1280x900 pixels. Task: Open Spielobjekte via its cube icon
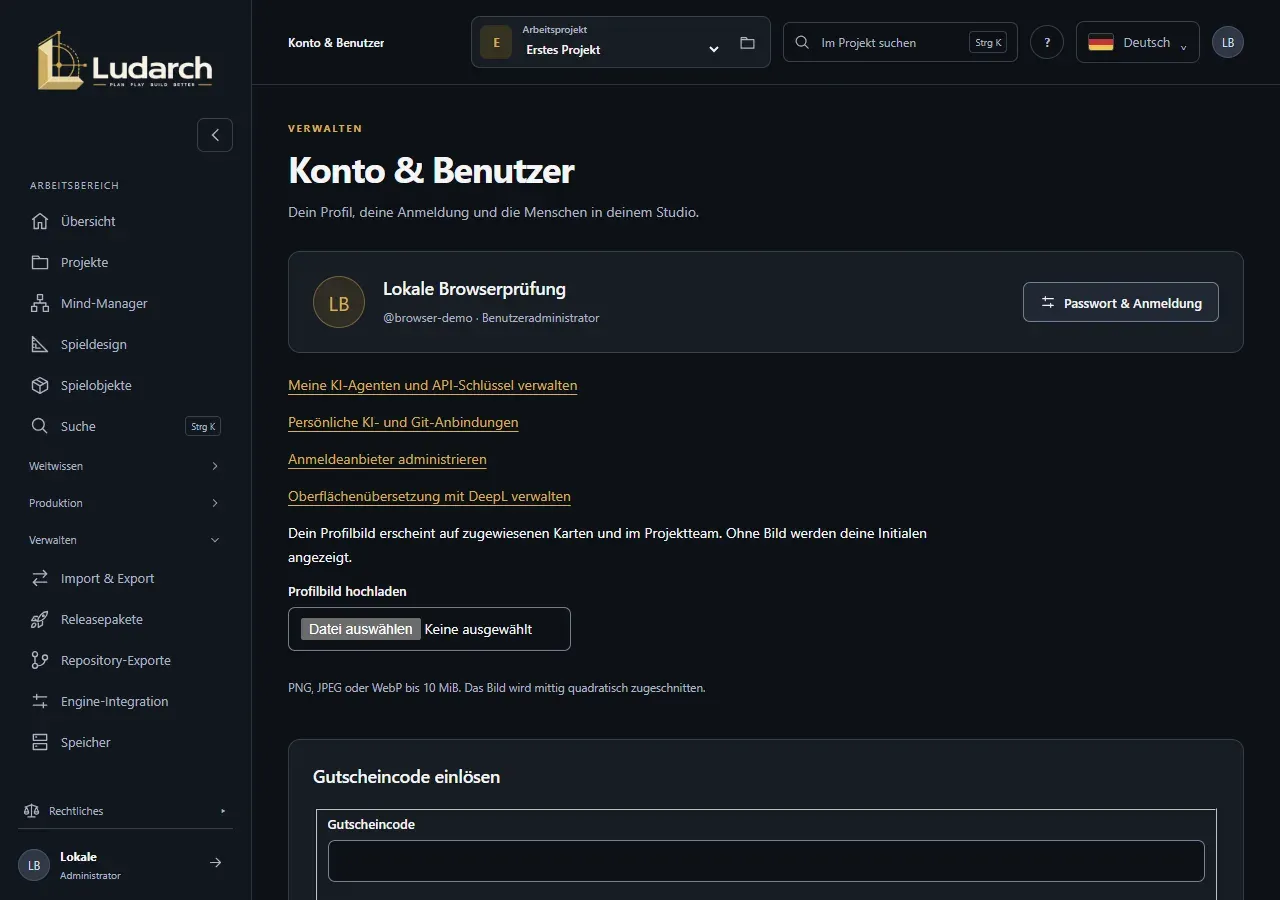pyautogui.click(x=40, y=385)
